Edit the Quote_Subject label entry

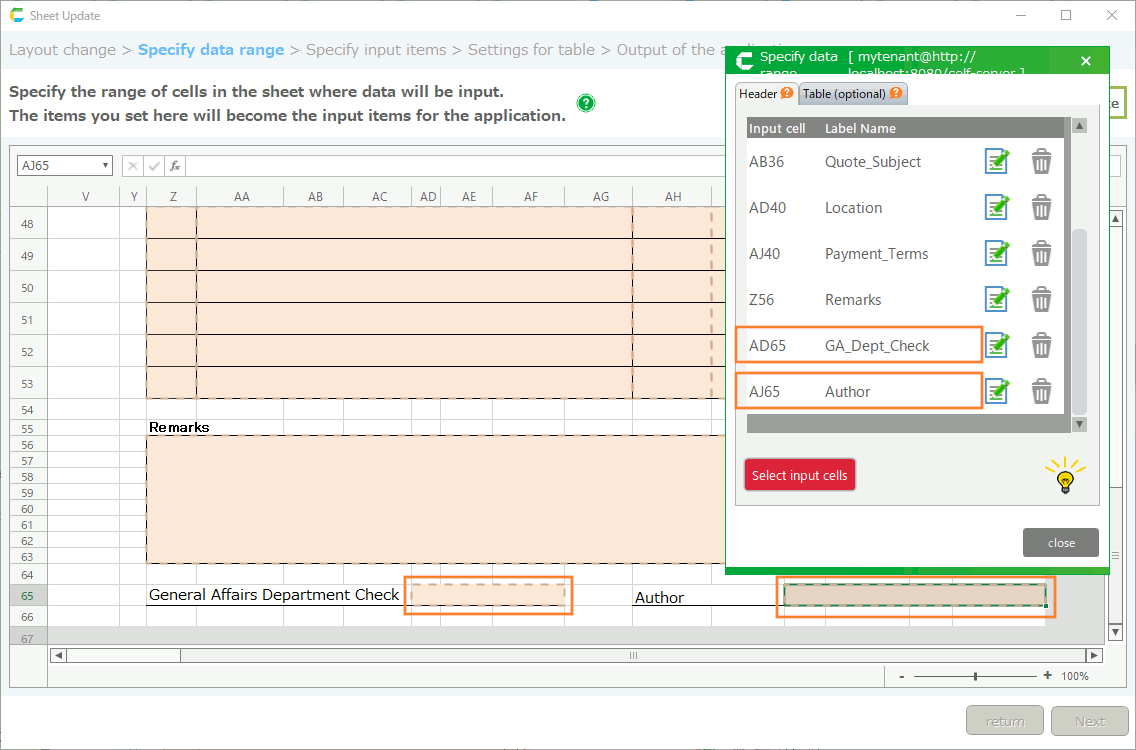[996, 161]
